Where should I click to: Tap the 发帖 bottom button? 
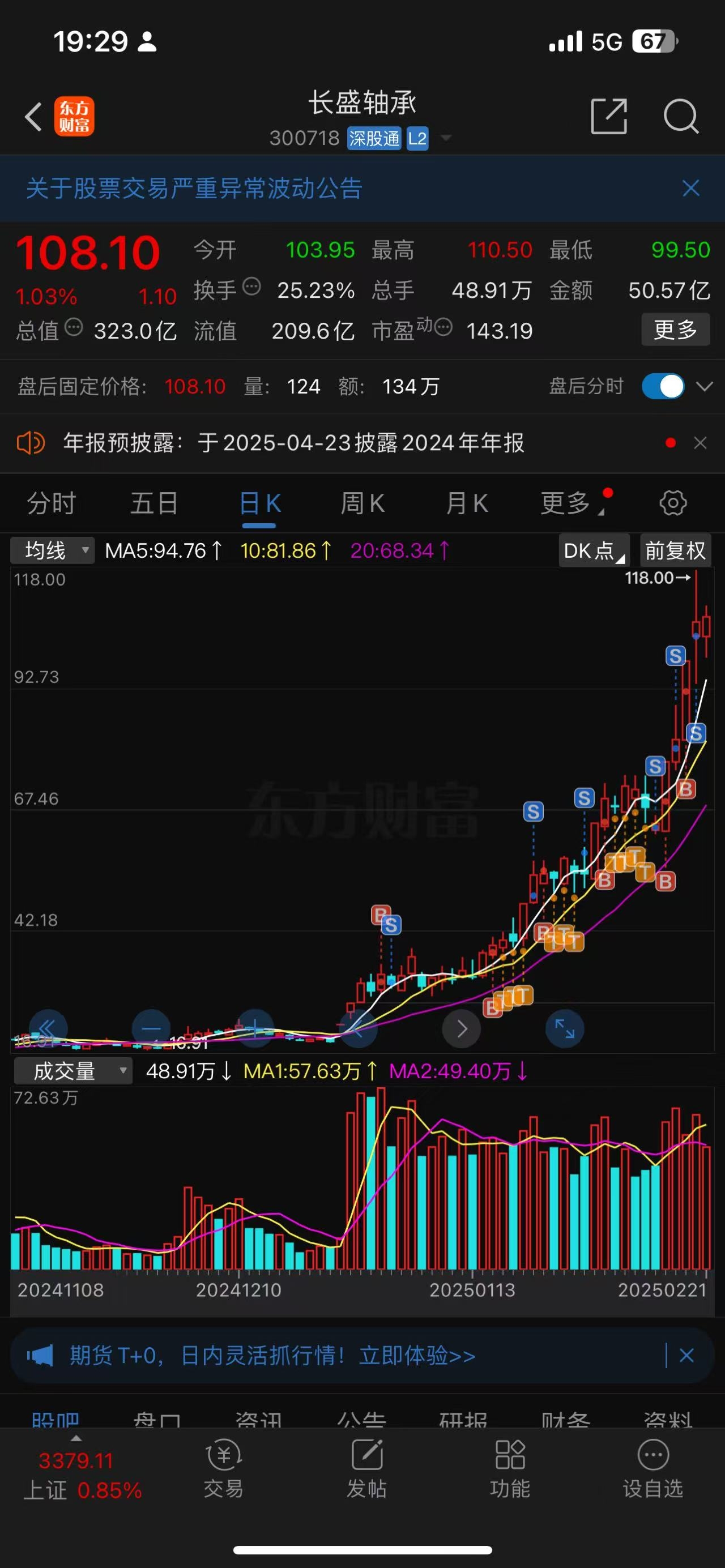[367, 1469]
